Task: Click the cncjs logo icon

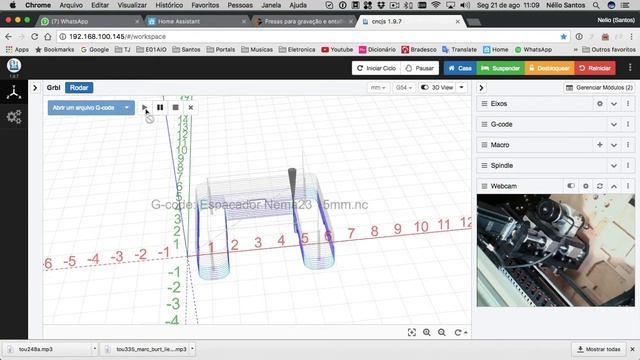Action: point(14,66)
